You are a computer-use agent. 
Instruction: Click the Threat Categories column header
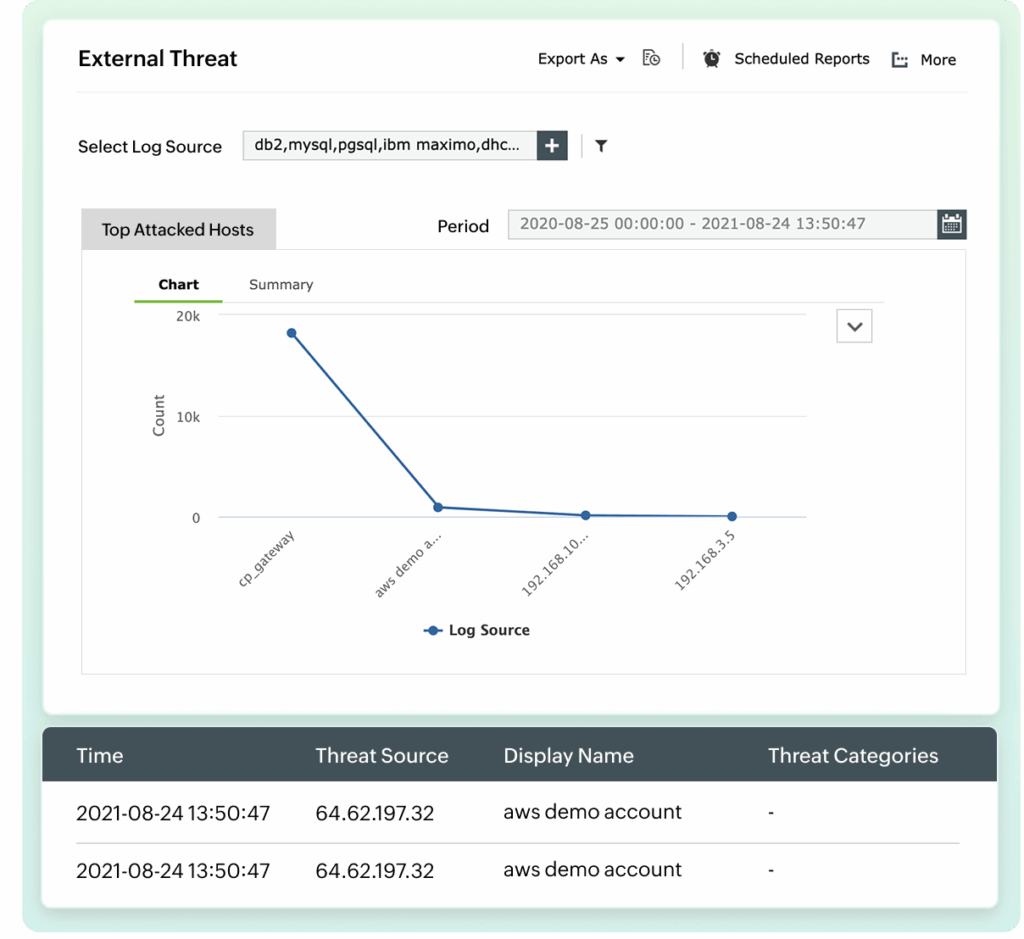click(x=853, y=756)
